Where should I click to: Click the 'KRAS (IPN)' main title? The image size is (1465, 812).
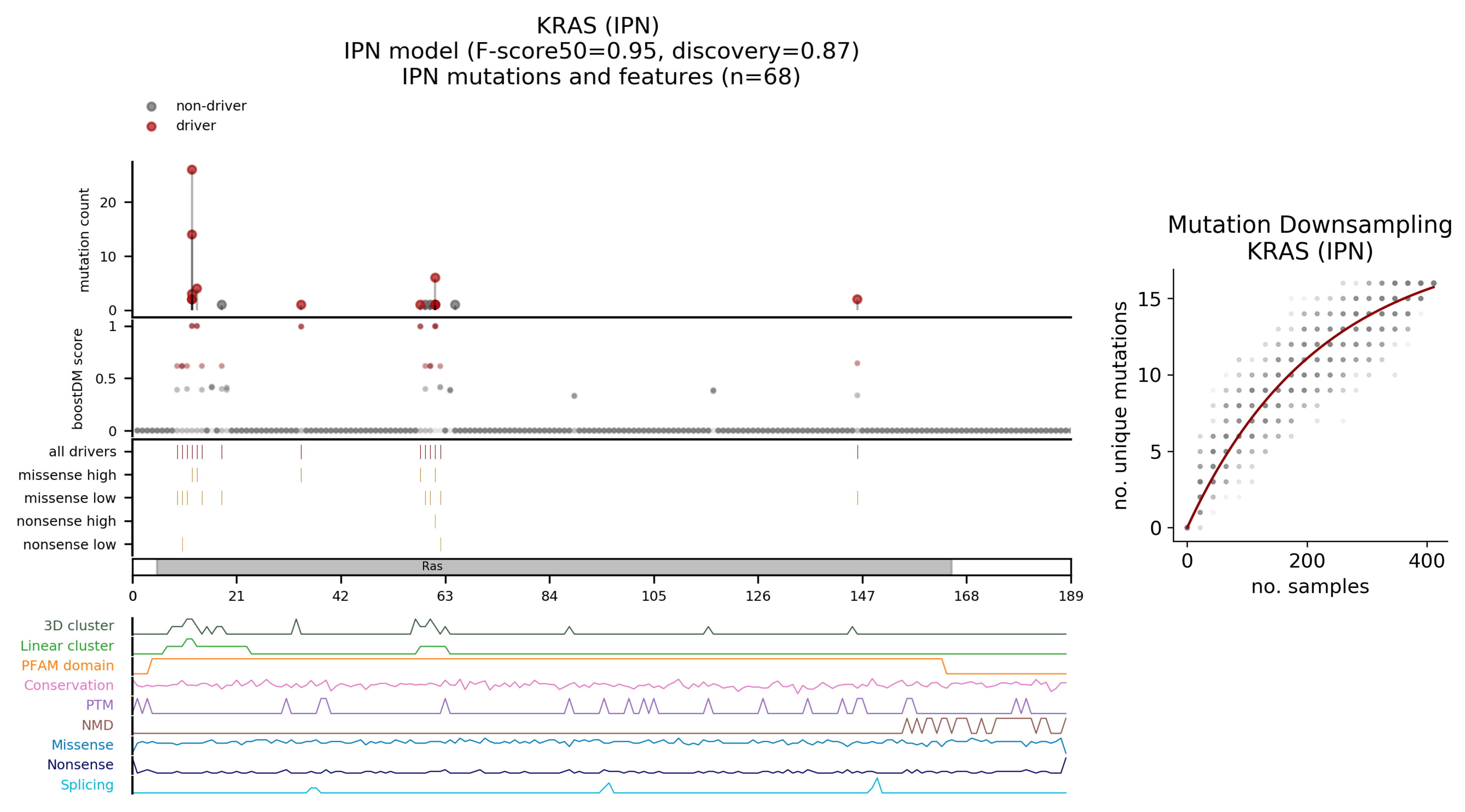597,26
